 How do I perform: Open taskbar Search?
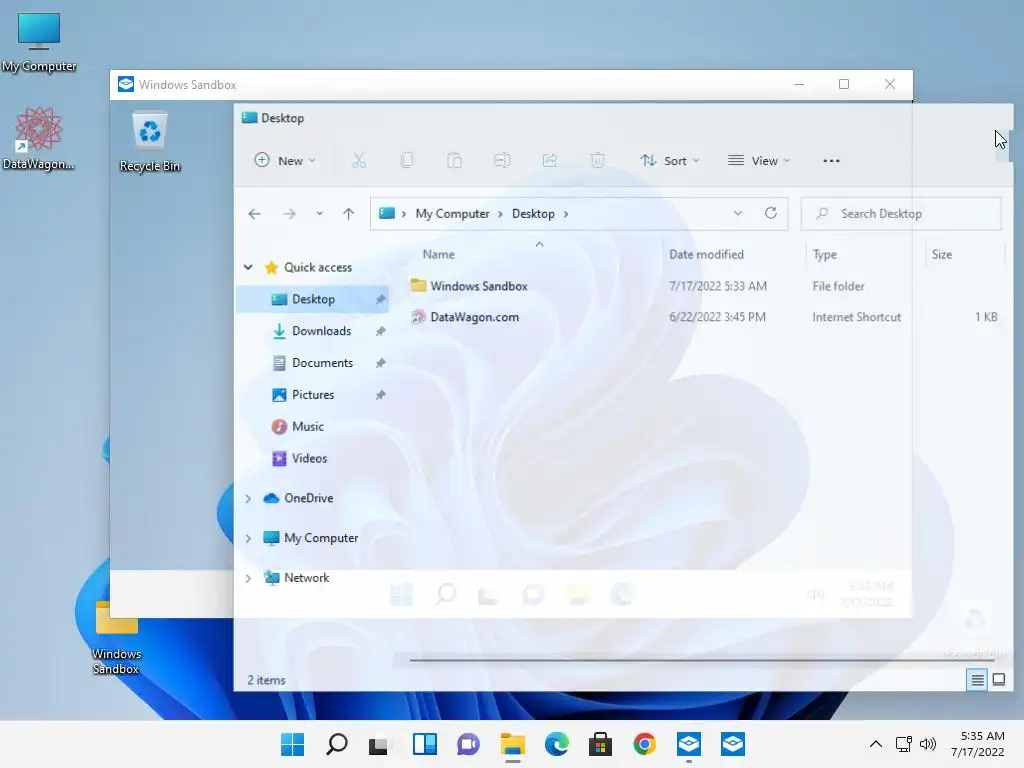pyautogui.click(x=337, y=744)
